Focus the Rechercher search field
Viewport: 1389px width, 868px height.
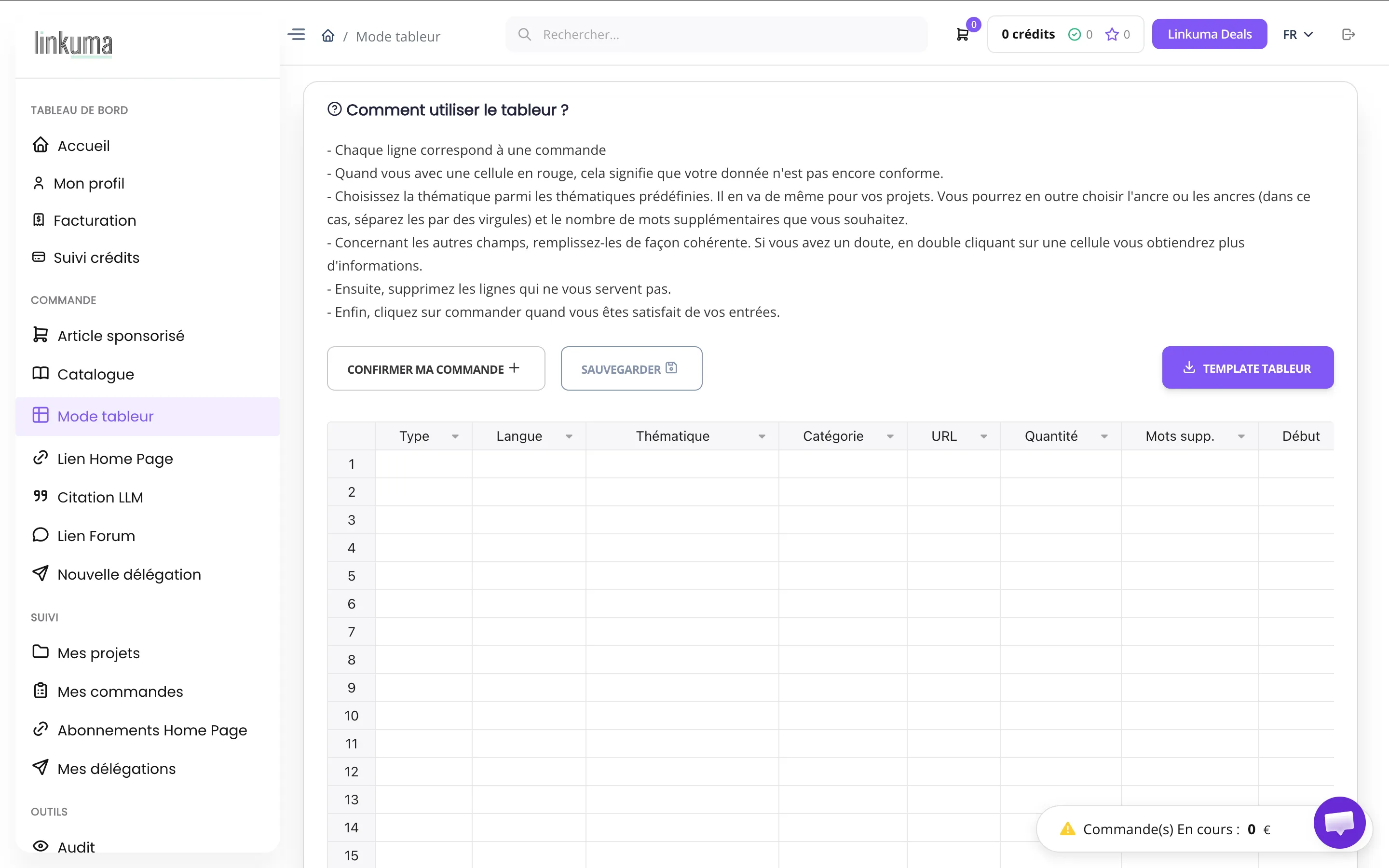pyautogui.click(x=716, y=34)
